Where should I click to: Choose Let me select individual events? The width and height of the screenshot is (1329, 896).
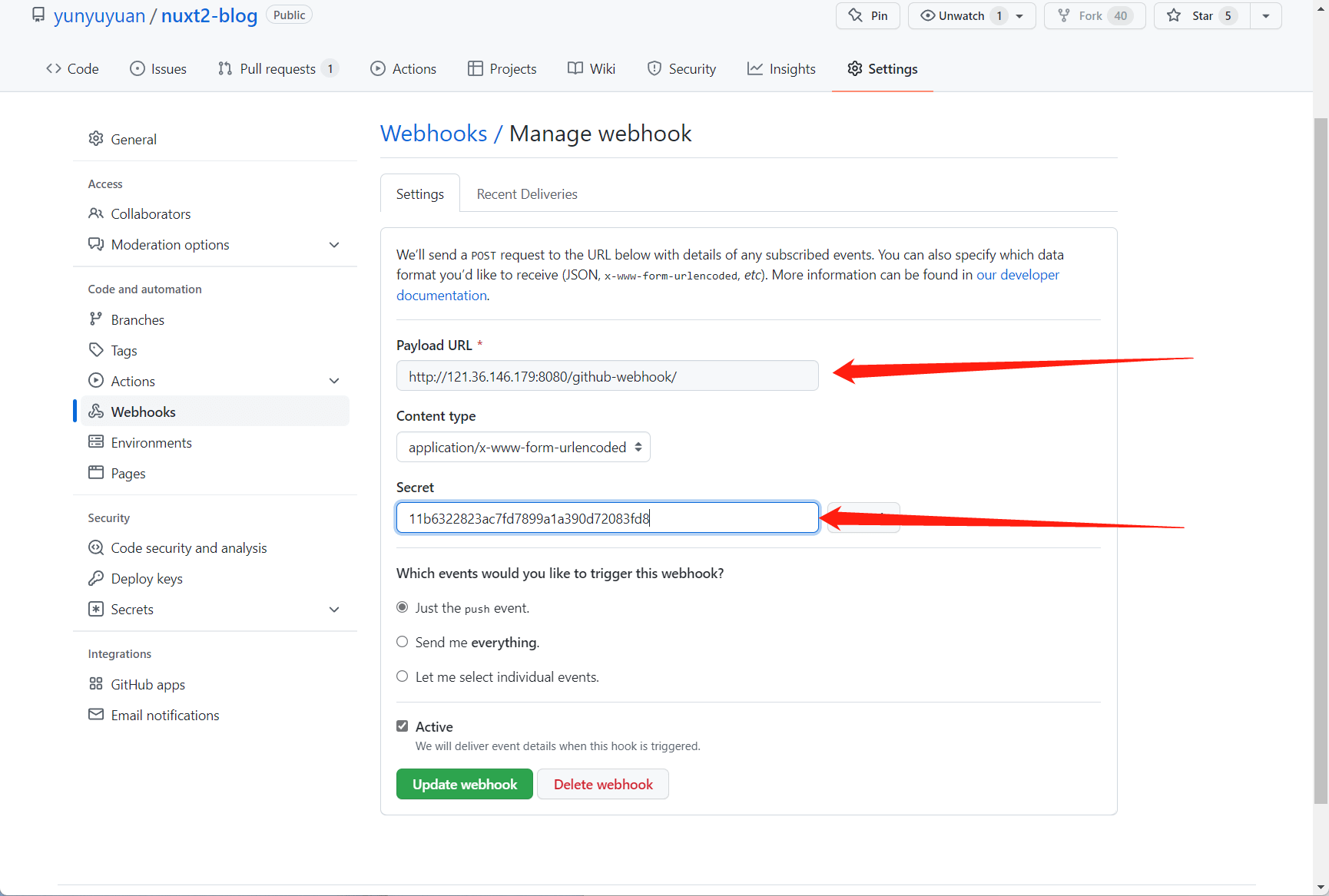(402, 676)
